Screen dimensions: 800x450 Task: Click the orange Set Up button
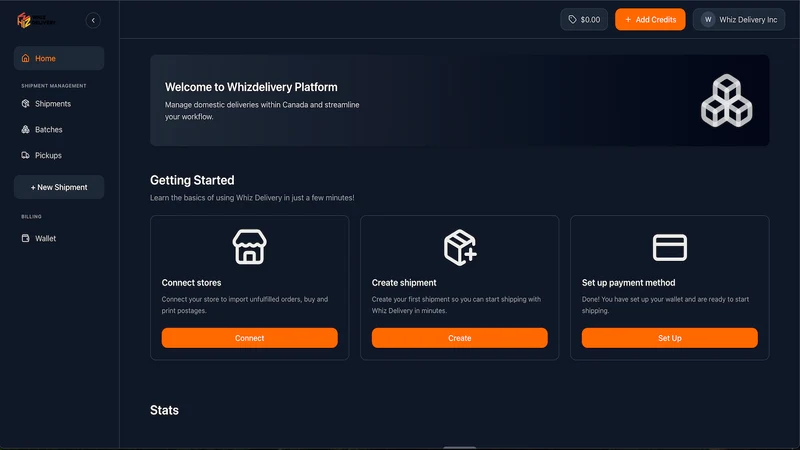click(x=670, y=338)
